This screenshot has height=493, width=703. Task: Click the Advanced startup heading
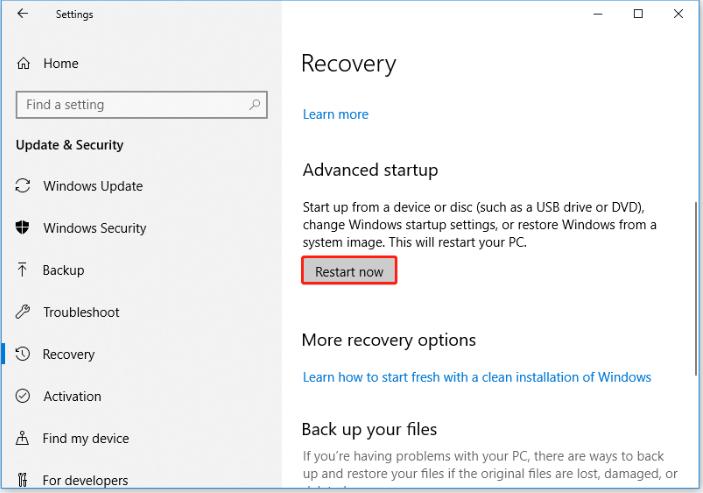tap(370, 170)
